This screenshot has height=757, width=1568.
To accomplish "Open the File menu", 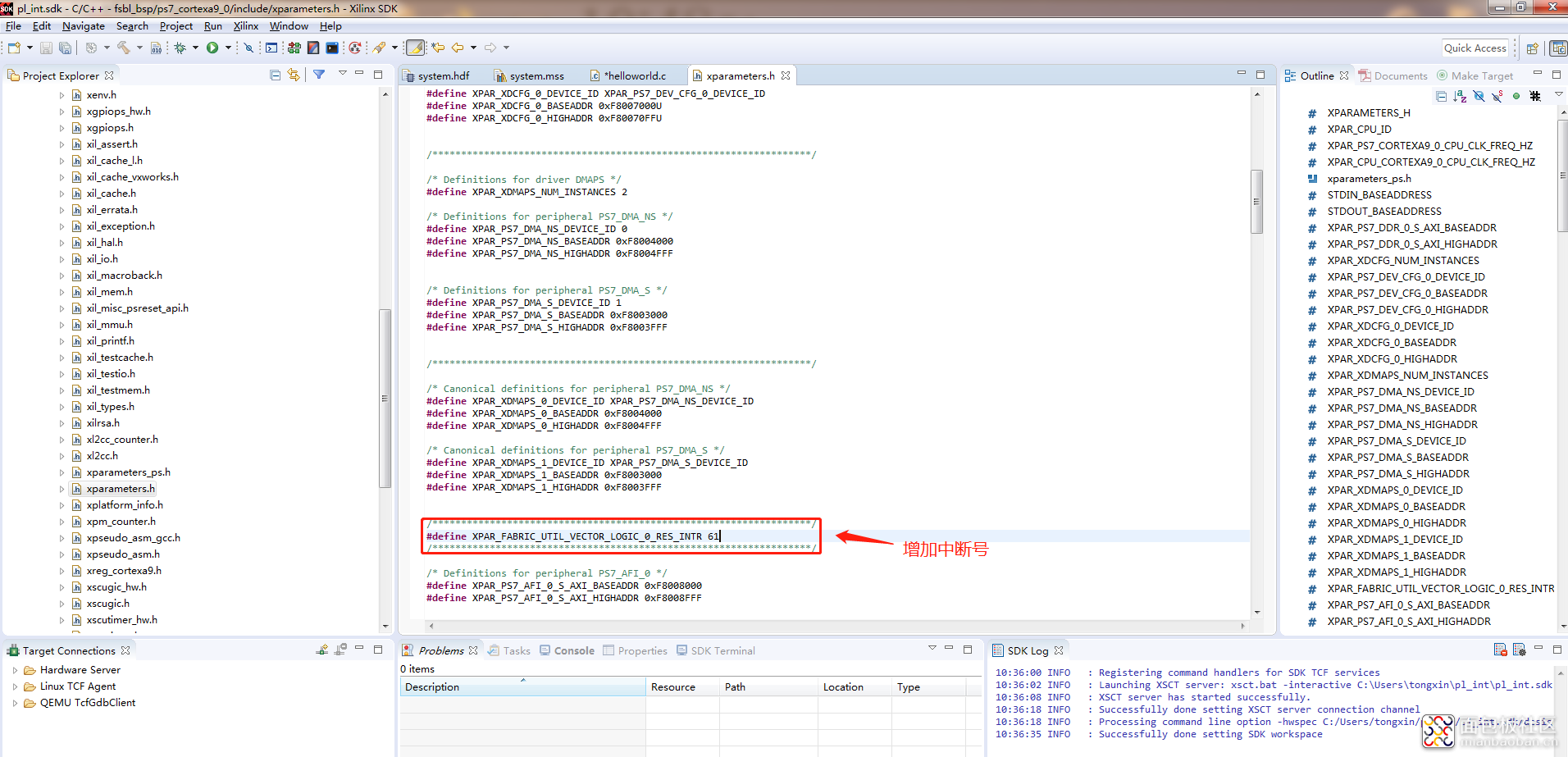I will 13,26.
